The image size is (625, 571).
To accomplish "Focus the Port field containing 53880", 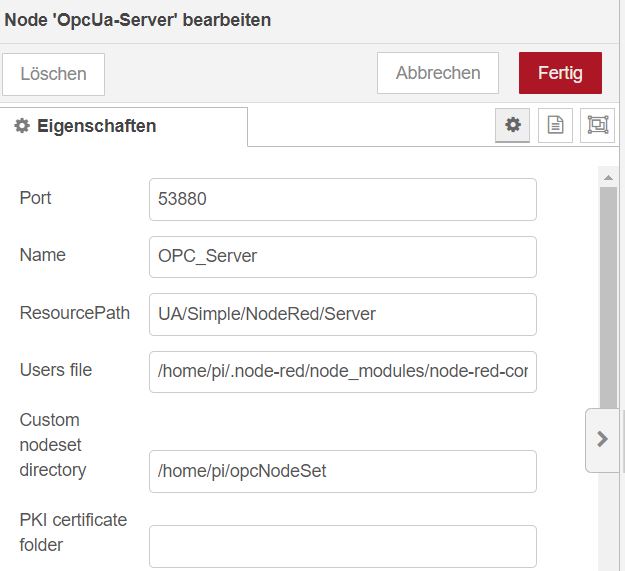I will 343,199.
